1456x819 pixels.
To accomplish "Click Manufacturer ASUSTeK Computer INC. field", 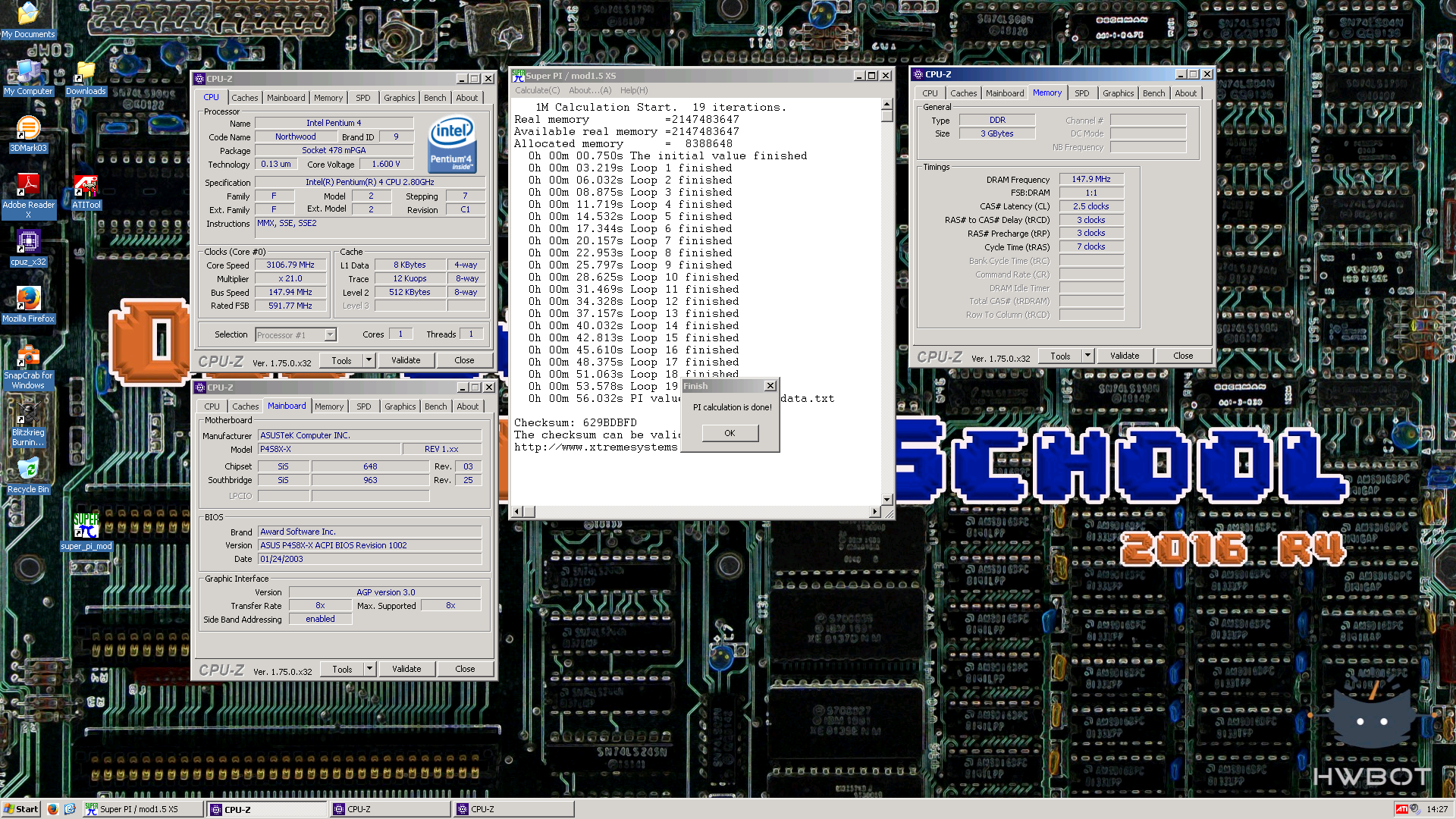I will (x=369, y=435).
